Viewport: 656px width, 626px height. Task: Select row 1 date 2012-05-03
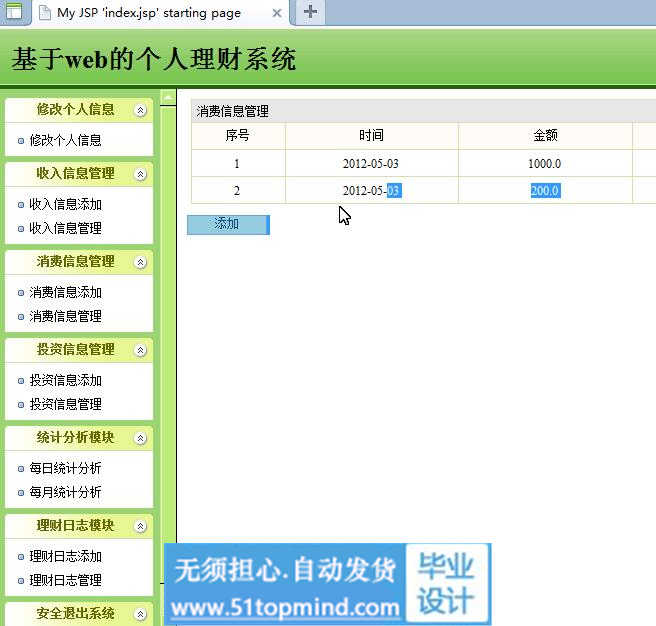(x=371, y=163)
